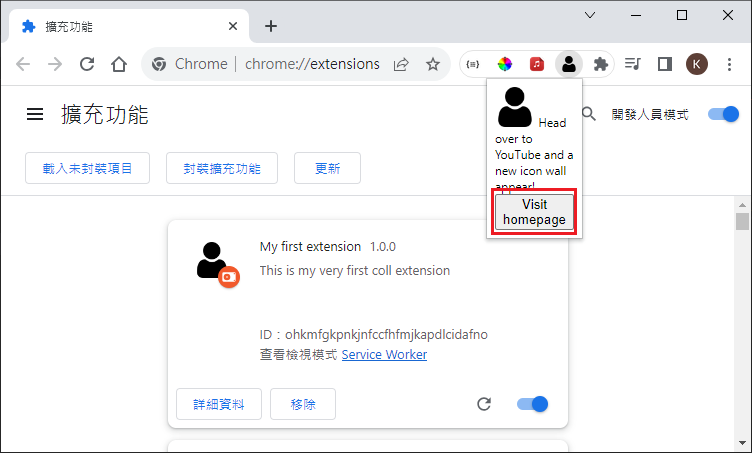The height and width of the screenshot is (453, 752).
Task: Open the hamburger main menu of the extensions page
Action: tap(35, 115)
